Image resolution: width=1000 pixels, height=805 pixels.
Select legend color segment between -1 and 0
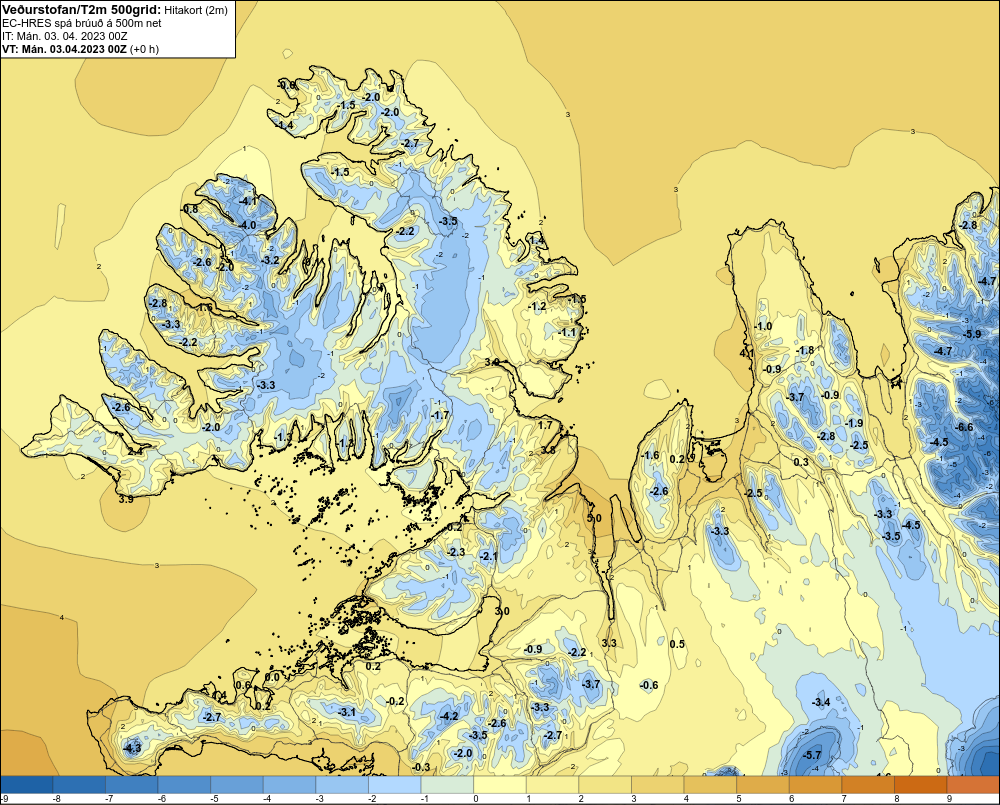[x=448, y=785]
